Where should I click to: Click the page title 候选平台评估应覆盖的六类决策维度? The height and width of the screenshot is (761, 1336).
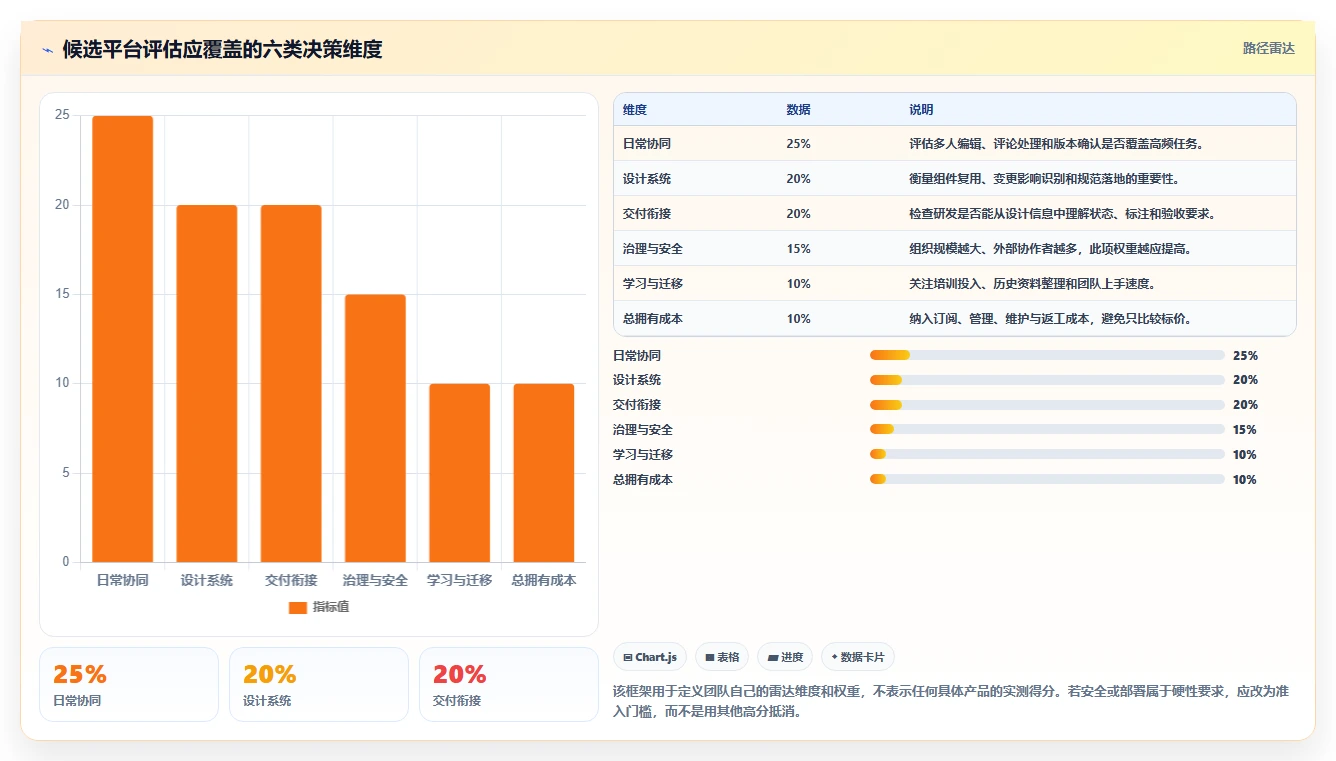pos(222,50)
